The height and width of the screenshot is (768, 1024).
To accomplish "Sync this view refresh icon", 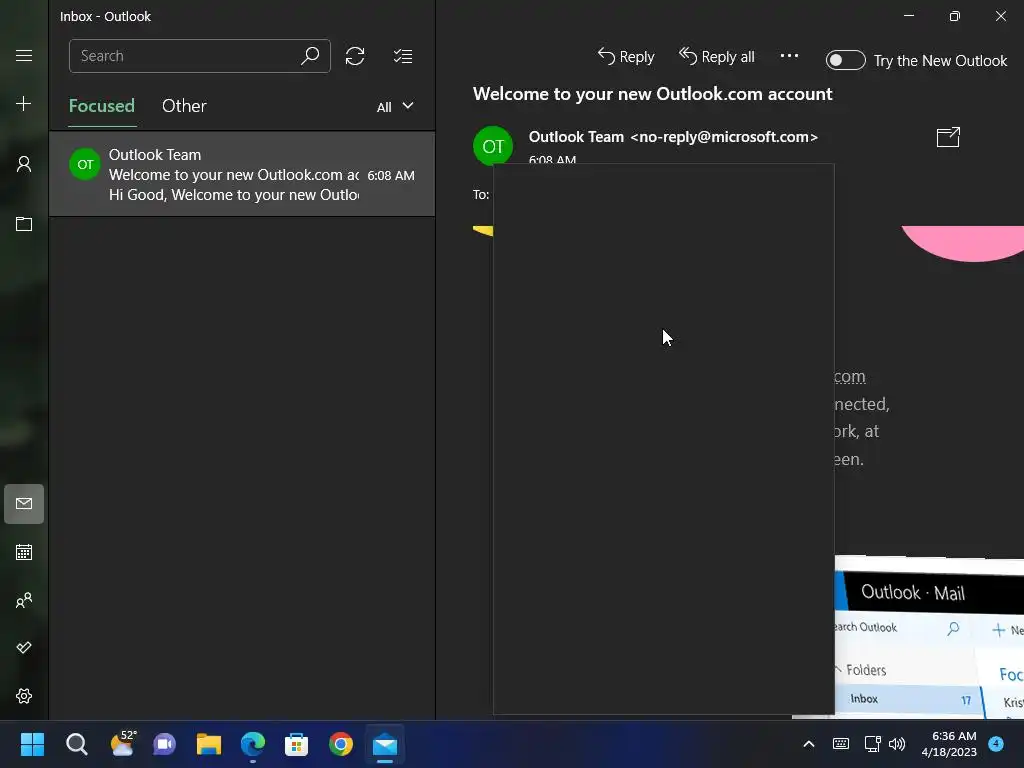I will click(x=355, y=56).
